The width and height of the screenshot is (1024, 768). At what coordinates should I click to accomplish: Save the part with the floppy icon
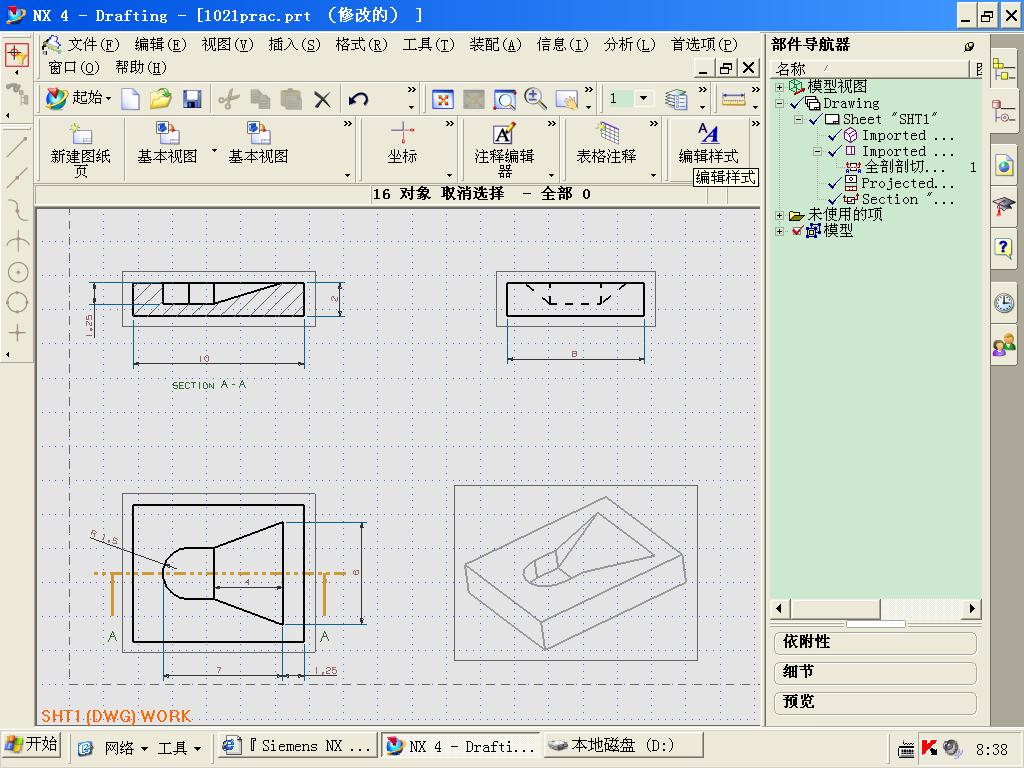click(191, 99)
